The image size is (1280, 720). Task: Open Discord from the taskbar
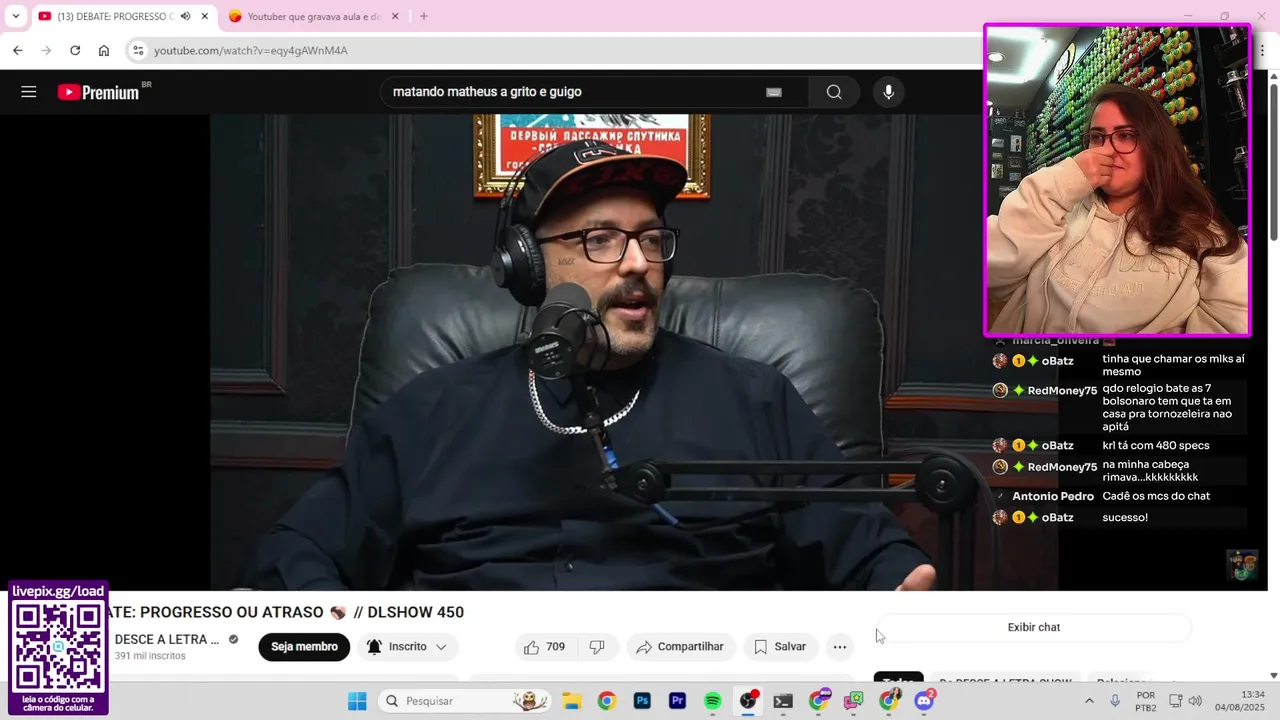(924, 701)
